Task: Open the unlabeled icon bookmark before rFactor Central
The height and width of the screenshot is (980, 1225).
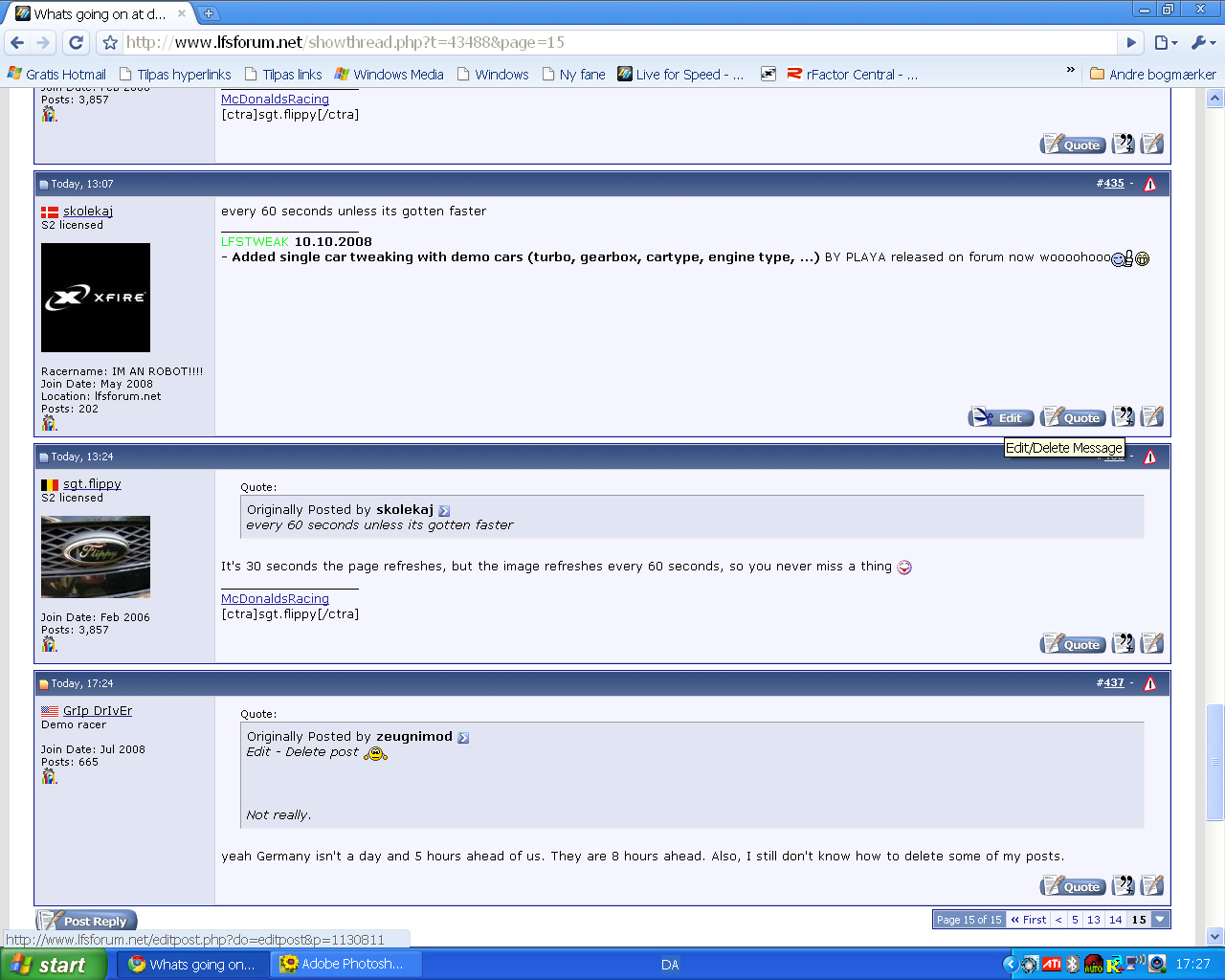Action: click(768, 74)
